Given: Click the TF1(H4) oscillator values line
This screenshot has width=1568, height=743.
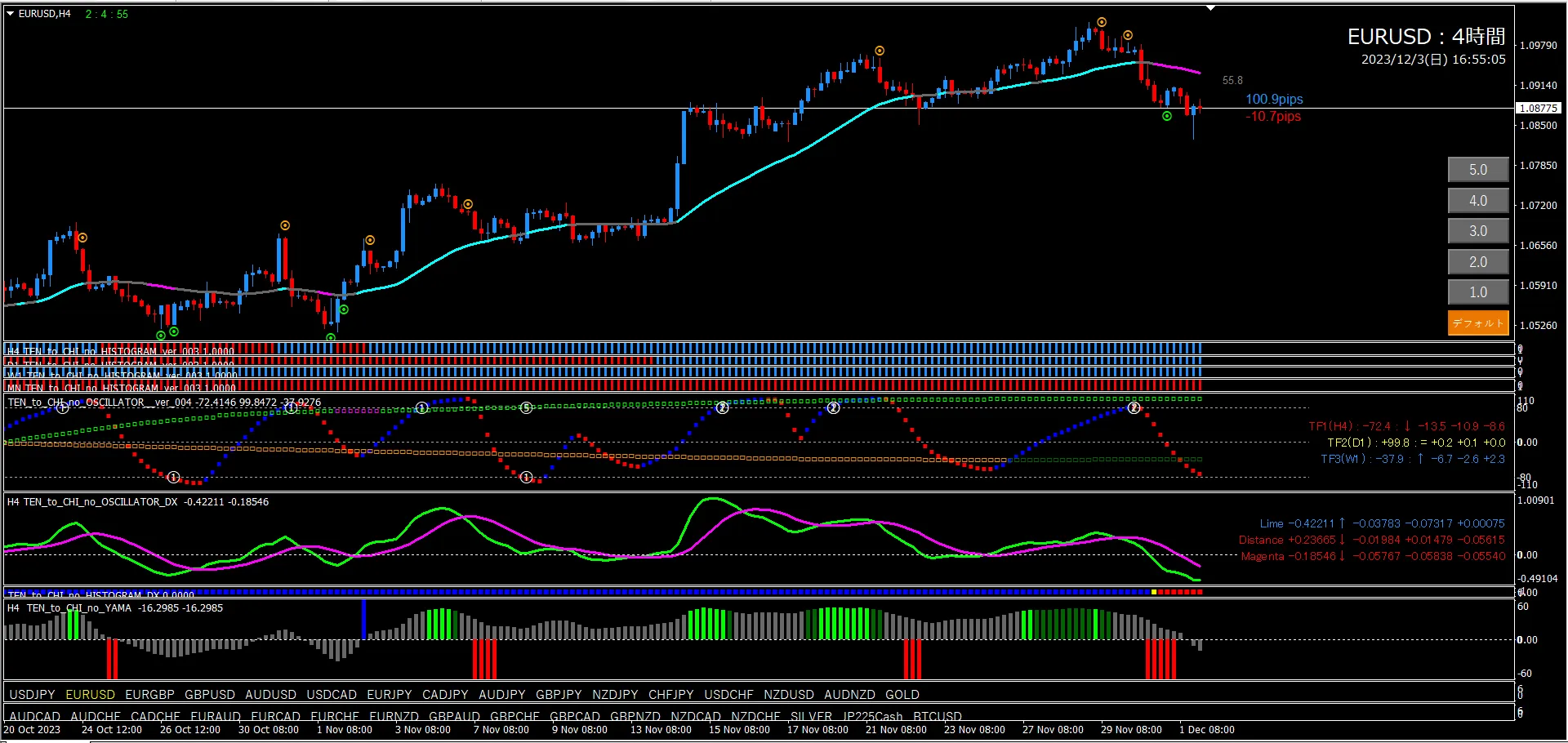Looking at the screenshot, I should (x=1406, y=426).
